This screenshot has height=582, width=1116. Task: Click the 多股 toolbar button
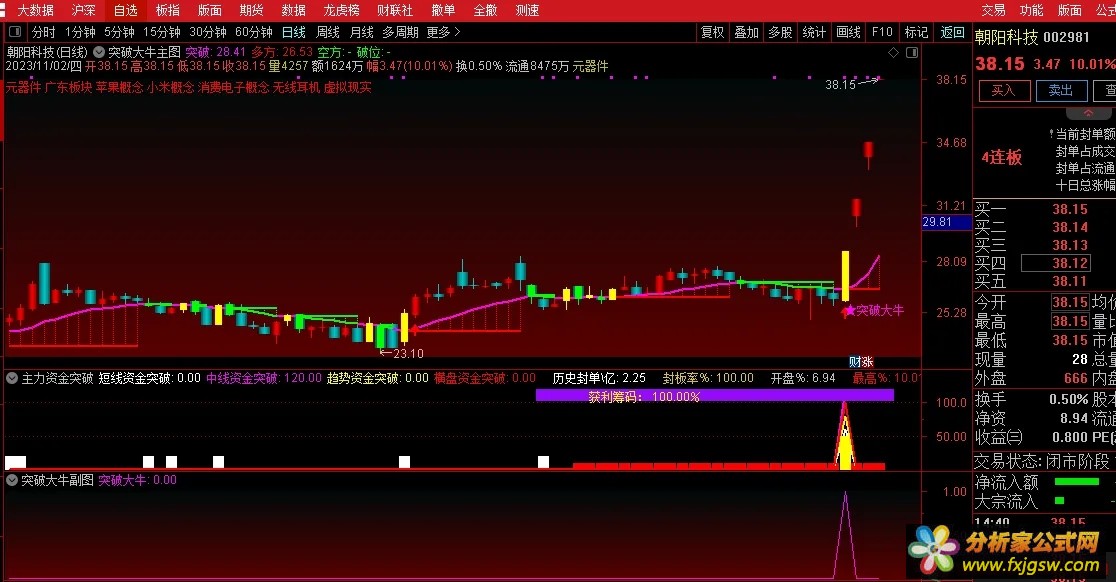pos(780,32)
